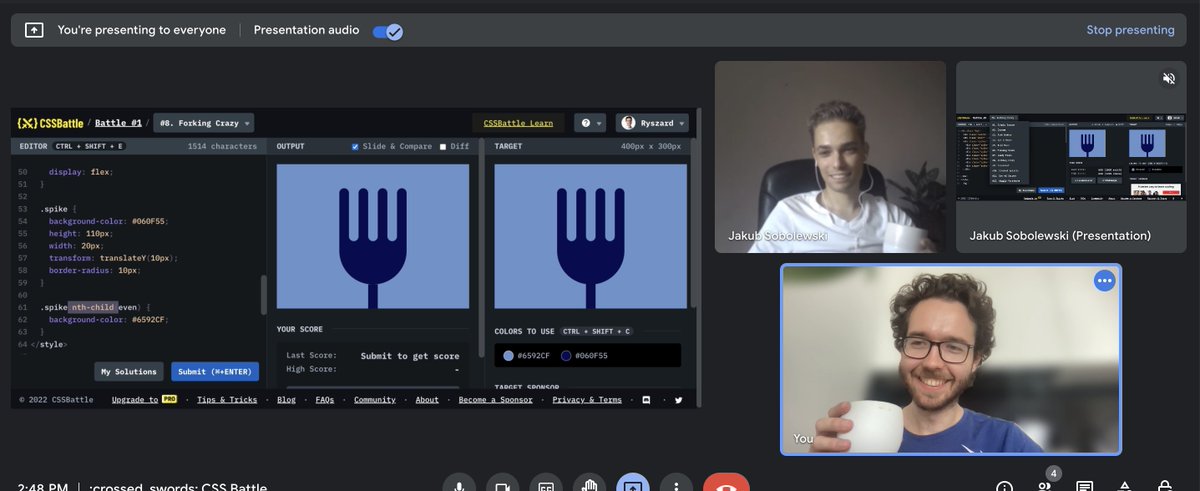
Task: Select Jakub Sobolewski's webcam video tile
Action: (x=830, y=157)
